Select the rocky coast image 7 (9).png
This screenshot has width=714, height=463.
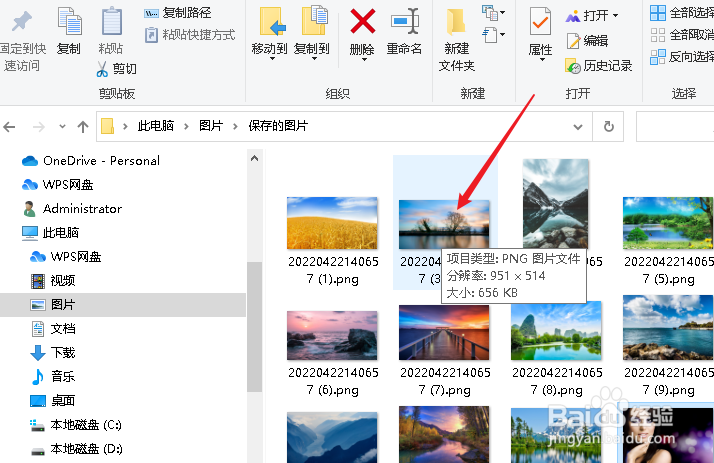(x=668, y=327)
